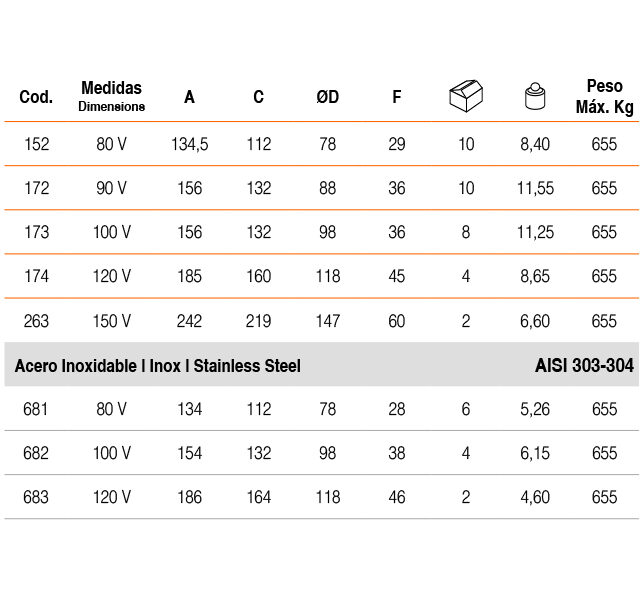Select code 682 row cell
This screenshot has height=600, width=640.
[x=36, y=453]
